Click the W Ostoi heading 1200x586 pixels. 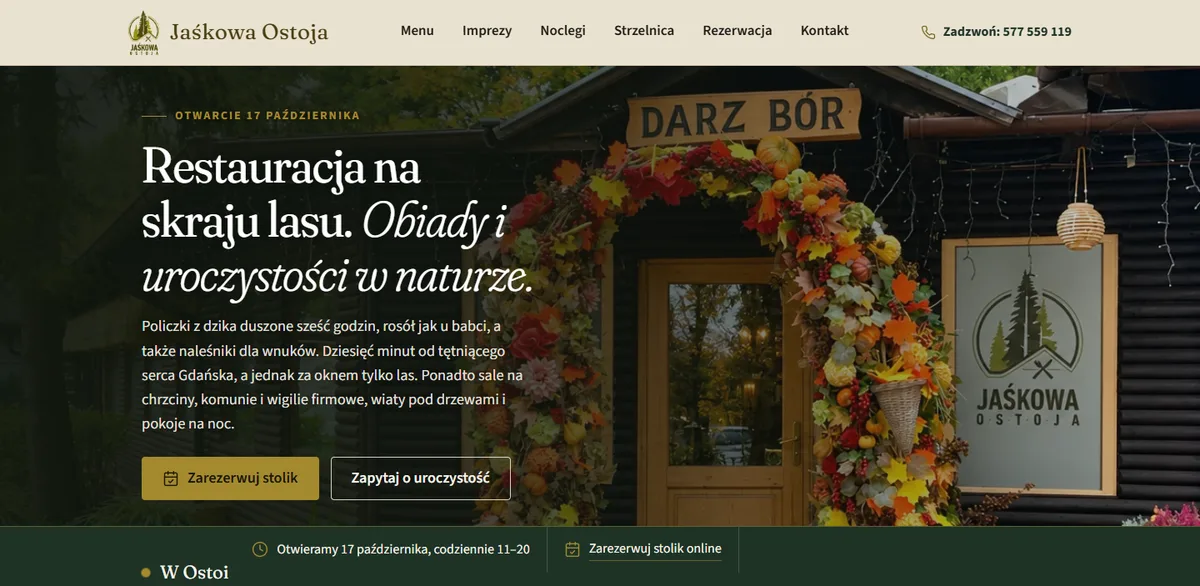(x=194, y=573)
